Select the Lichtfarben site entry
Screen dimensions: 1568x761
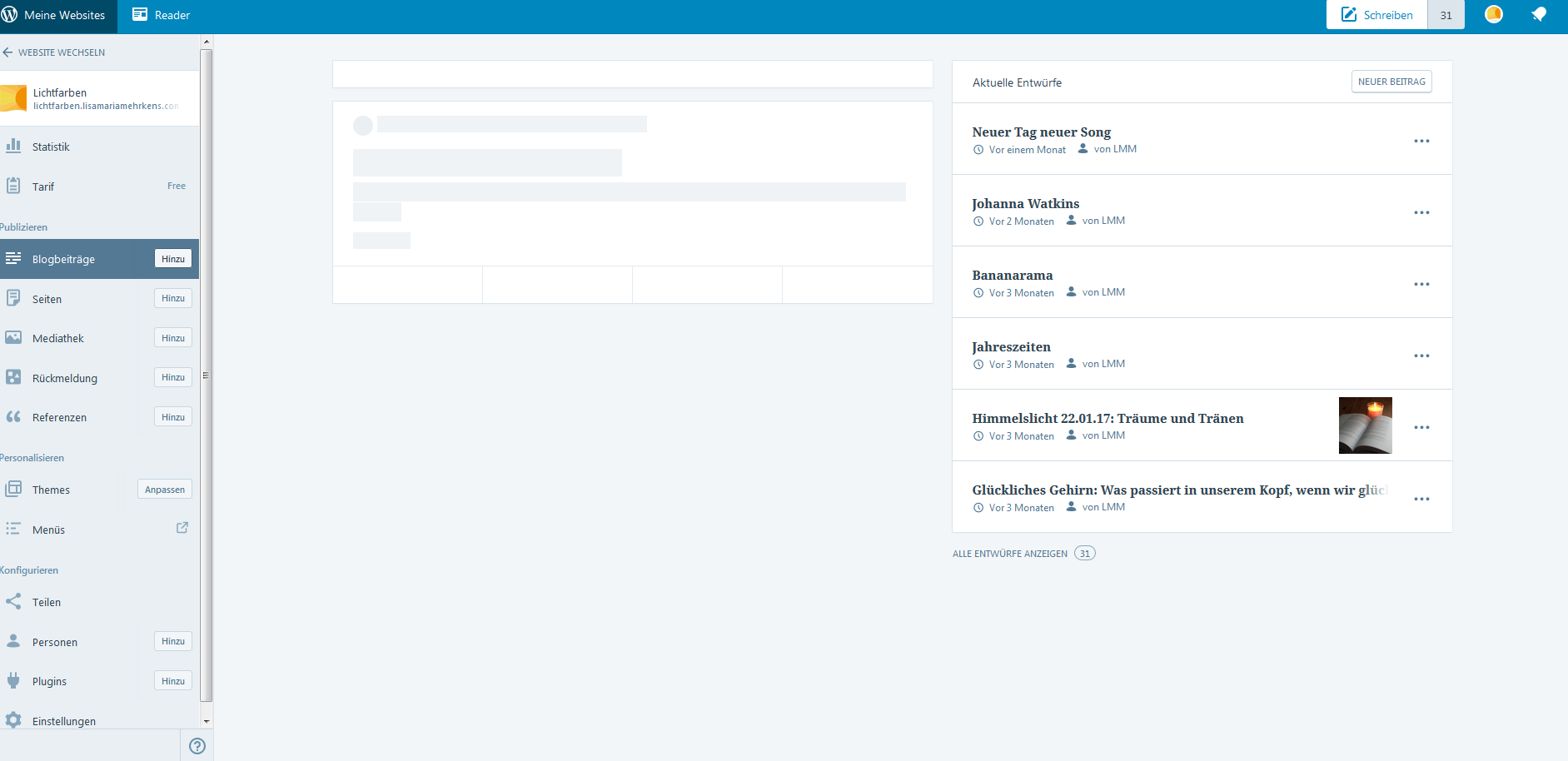pos(99,98)
